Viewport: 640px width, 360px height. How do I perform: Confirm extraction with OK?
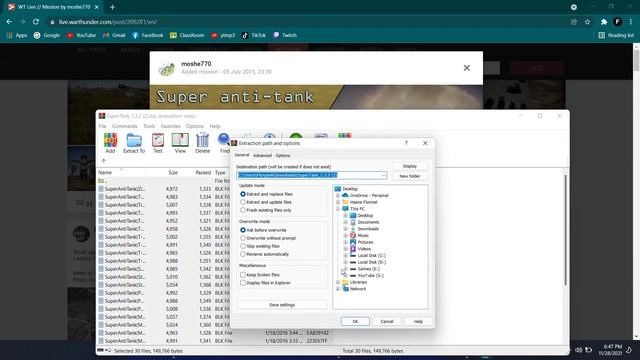355,322
